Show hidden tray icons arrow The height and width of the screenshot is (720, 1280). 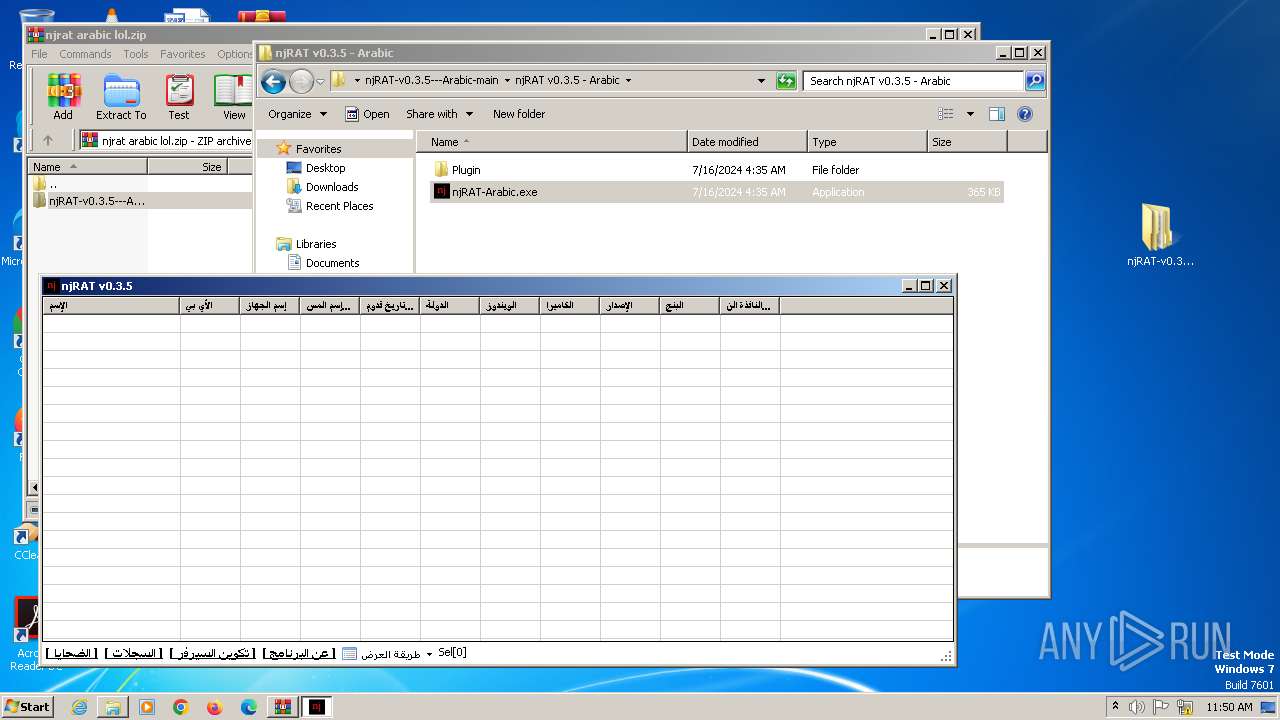pos(1115,706)
